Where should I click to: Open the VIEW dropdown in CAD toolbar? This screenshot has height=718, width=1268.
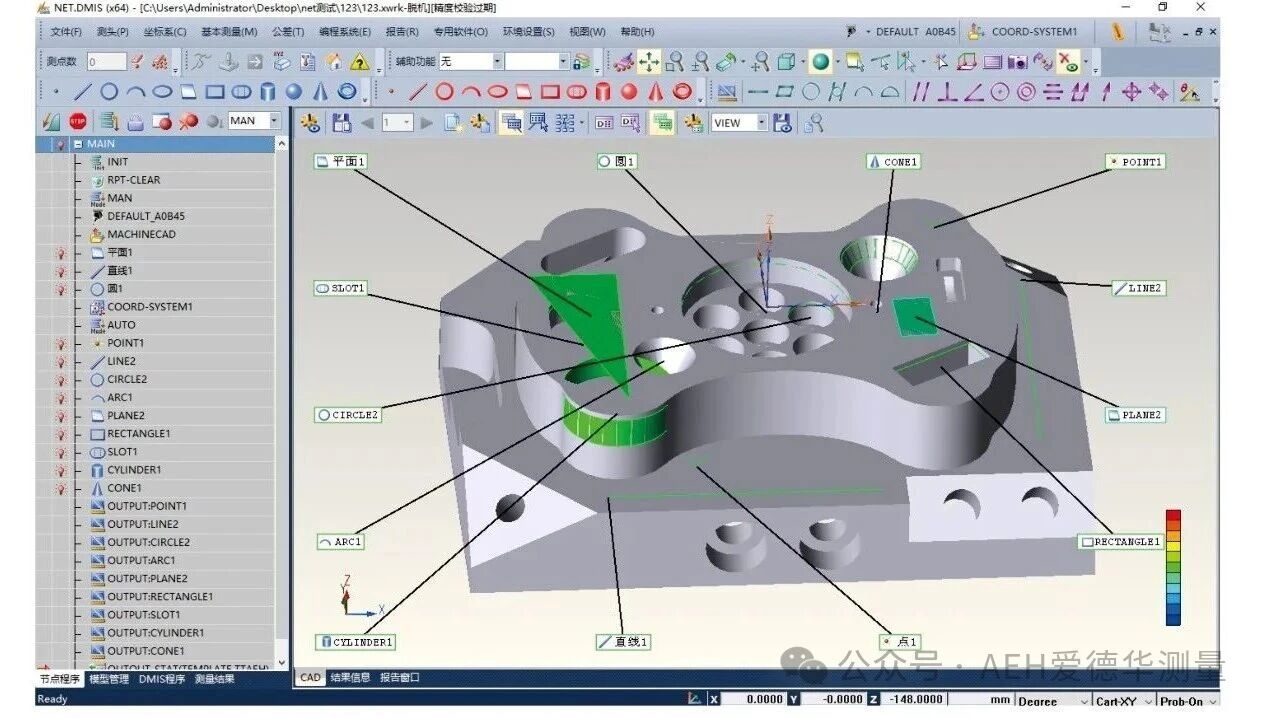point(761,123)
